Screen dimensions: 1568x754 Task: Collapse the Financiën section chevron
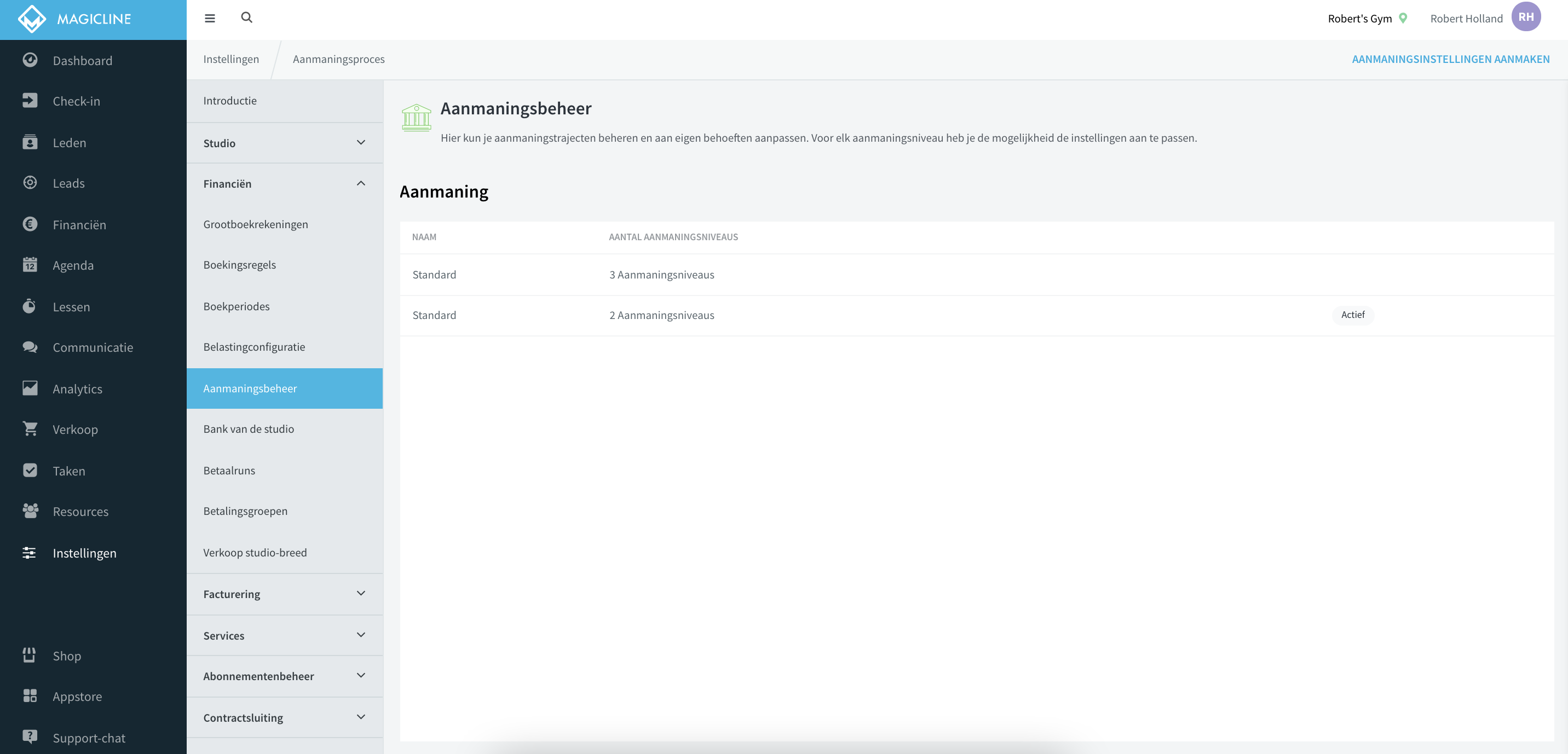[x=361, y=183]
